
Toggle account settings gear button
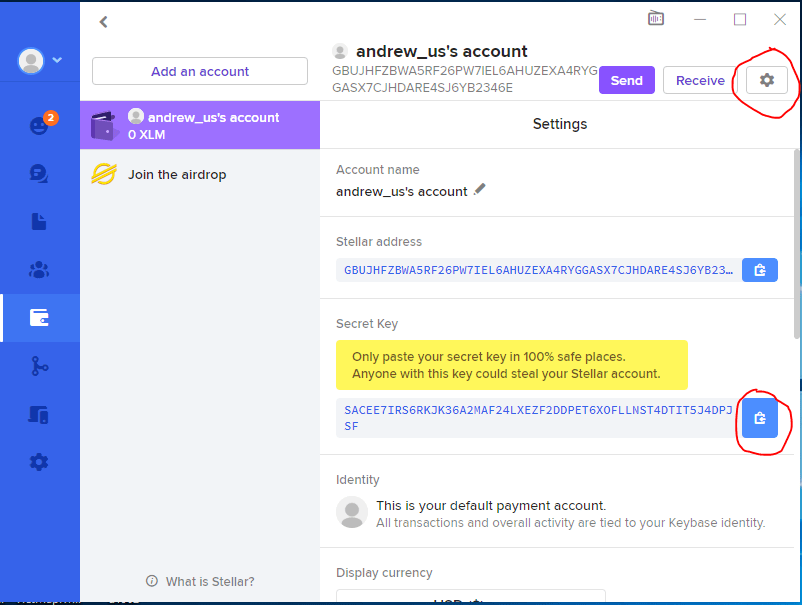click(766, 80)
